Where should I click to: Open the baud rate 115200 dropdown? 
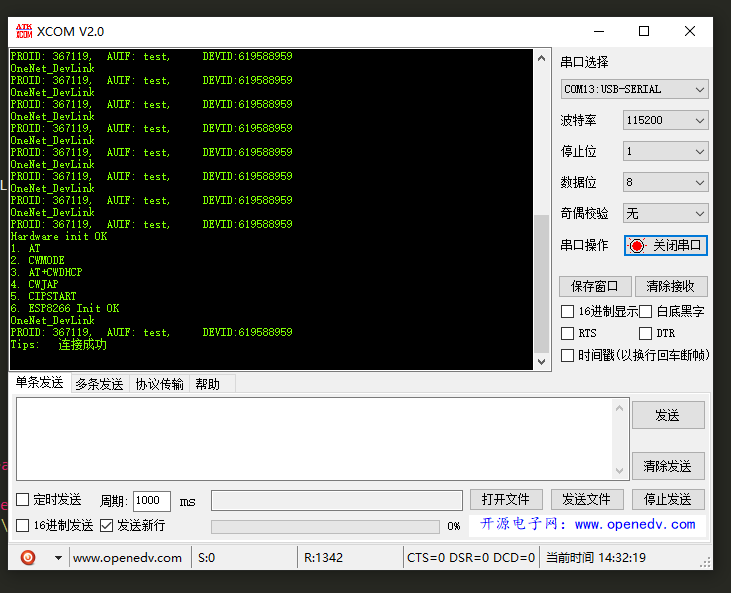pyautogui.click(x=666, y=120)
